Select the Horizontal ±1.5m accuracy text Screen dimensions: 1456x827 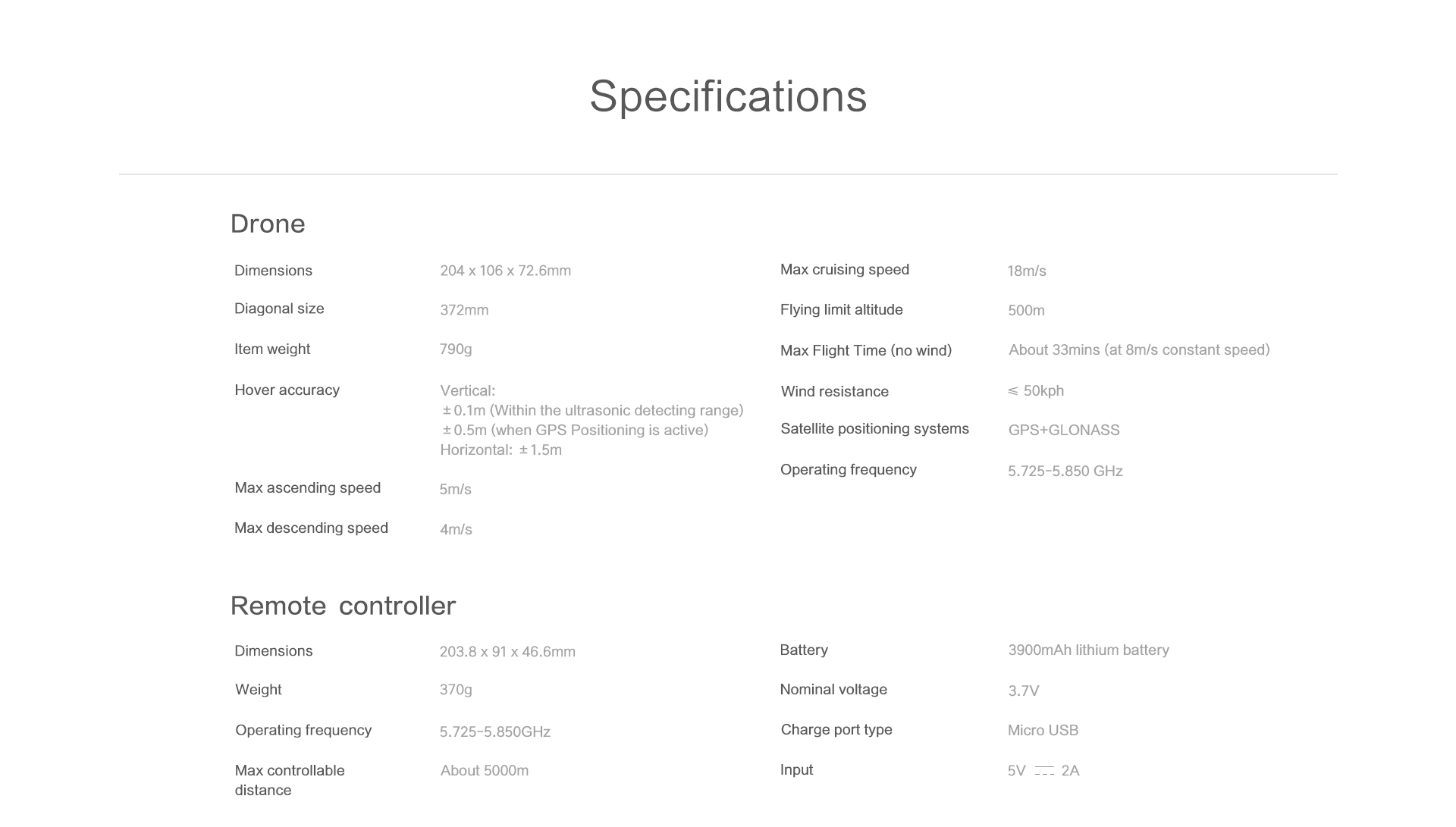(500, 450)
